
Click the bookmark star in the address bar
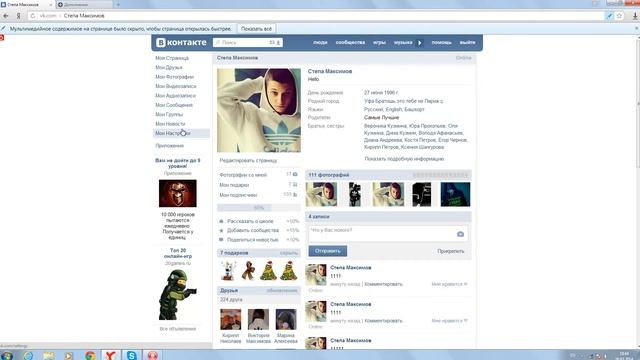(x=619, y=16)
